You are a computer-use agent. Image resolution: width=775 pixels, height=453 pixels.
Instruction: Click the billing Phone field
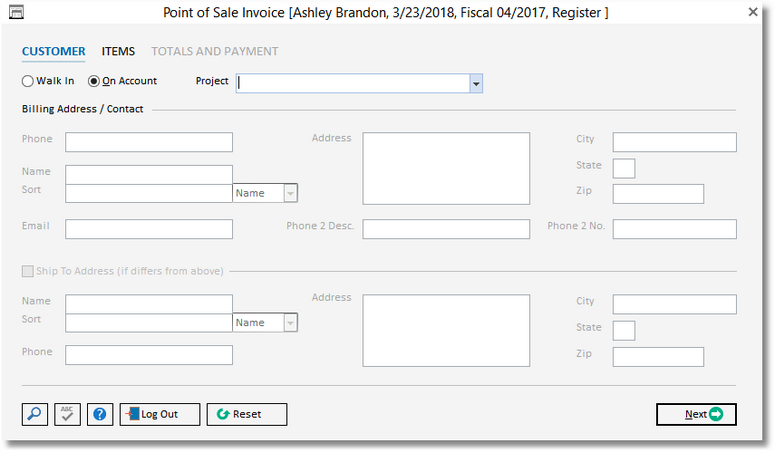pos(149,142)
